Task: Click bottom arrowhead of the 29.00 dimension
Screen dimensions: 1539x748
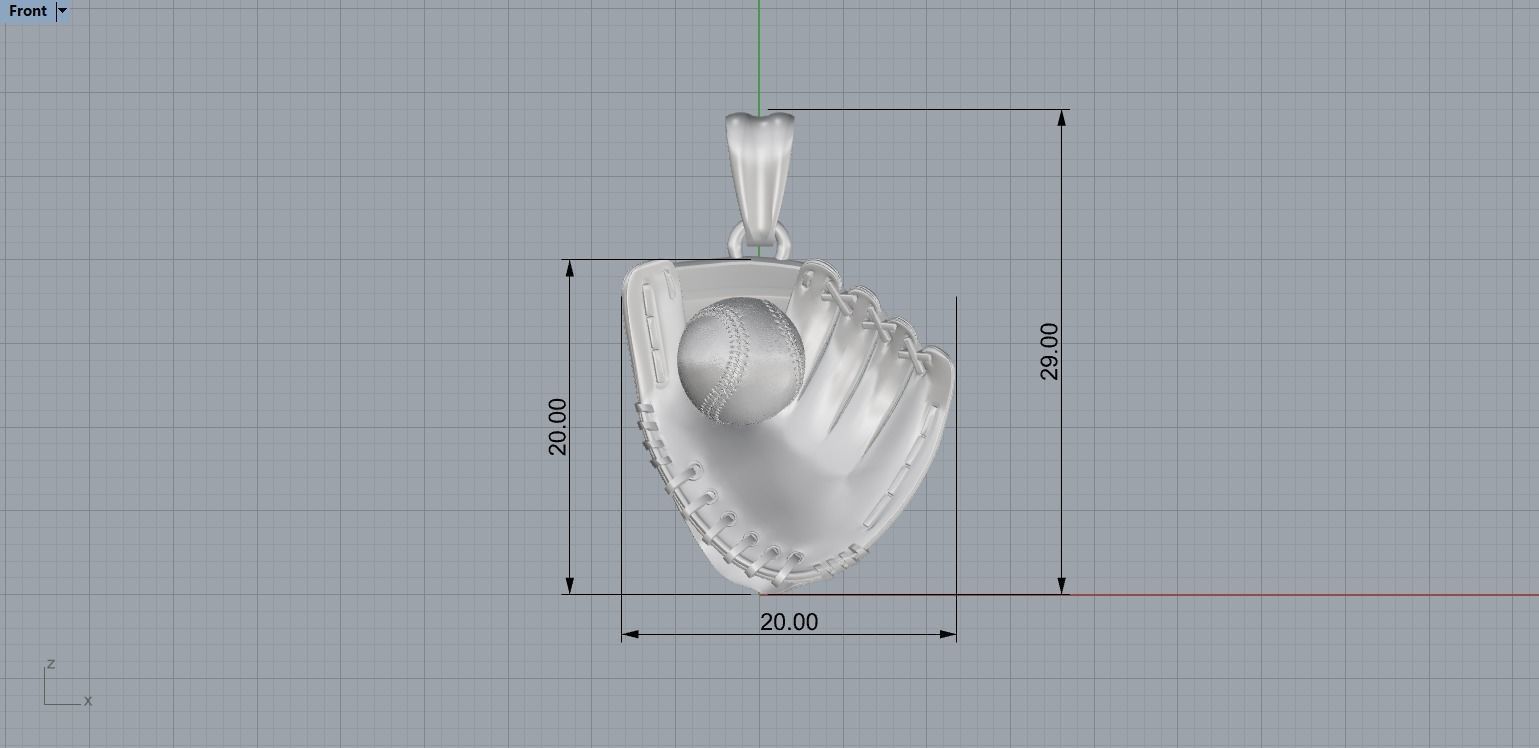Action: pyautogui.click(x=1061, y=586)
